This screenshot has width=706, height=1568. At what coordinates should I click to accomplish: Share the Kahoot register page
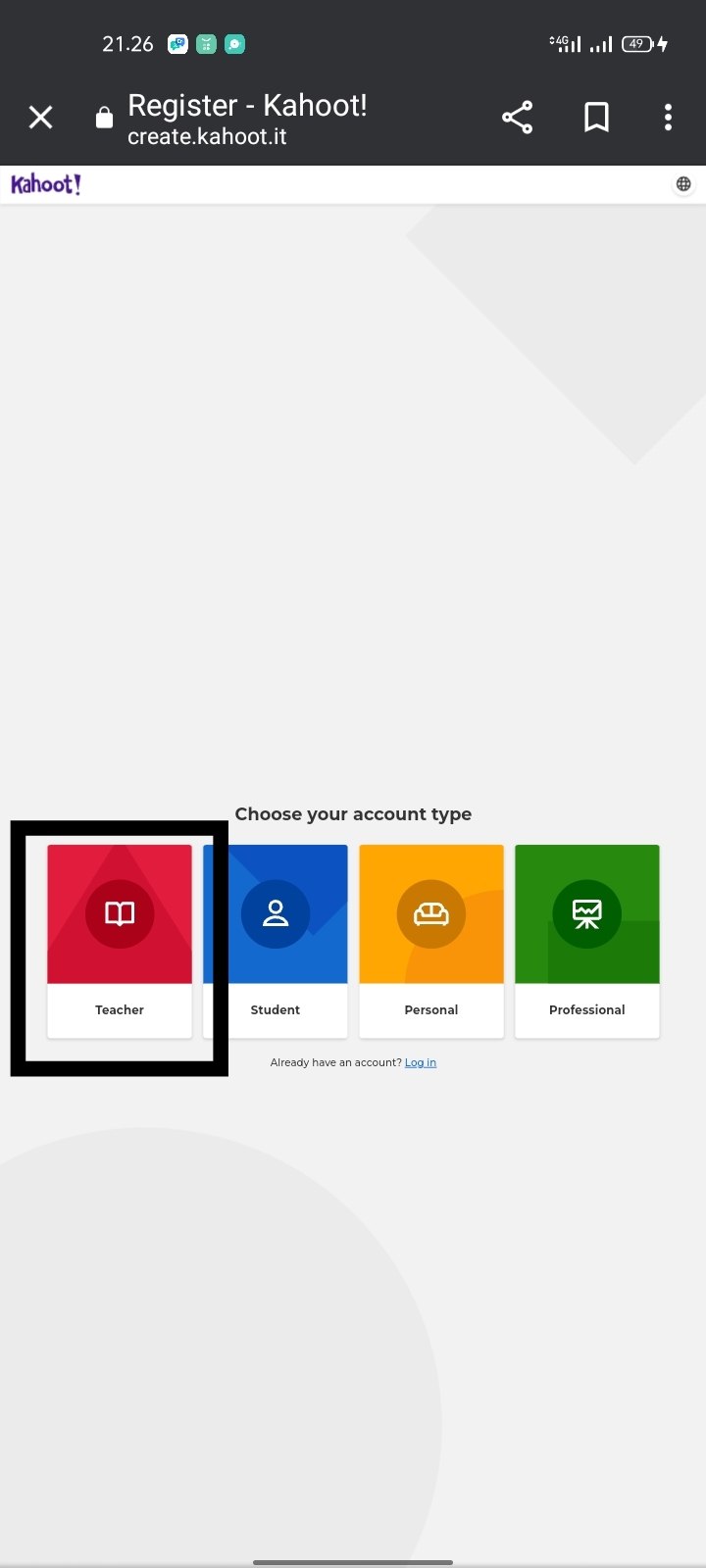click(x=517, y=118)
